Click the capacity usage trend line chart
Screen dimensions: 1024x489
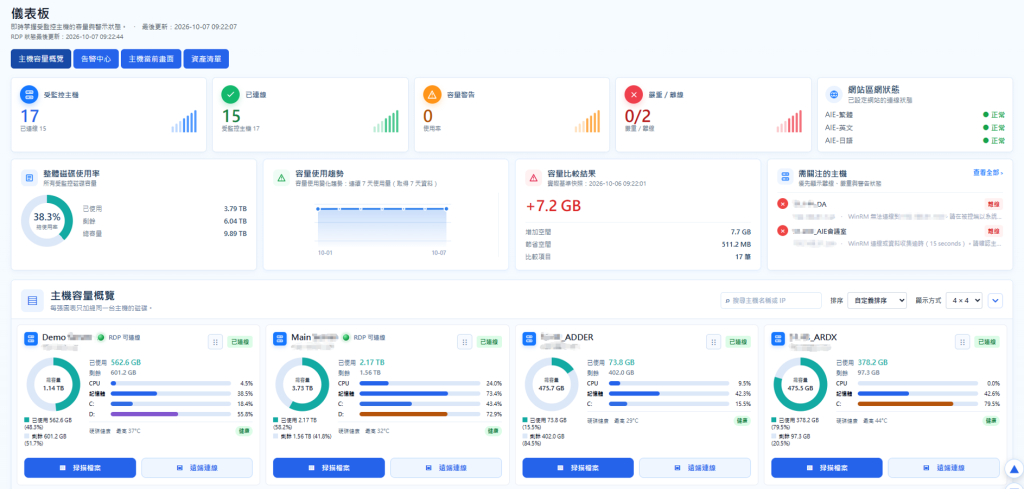click(x=382, y=225)
